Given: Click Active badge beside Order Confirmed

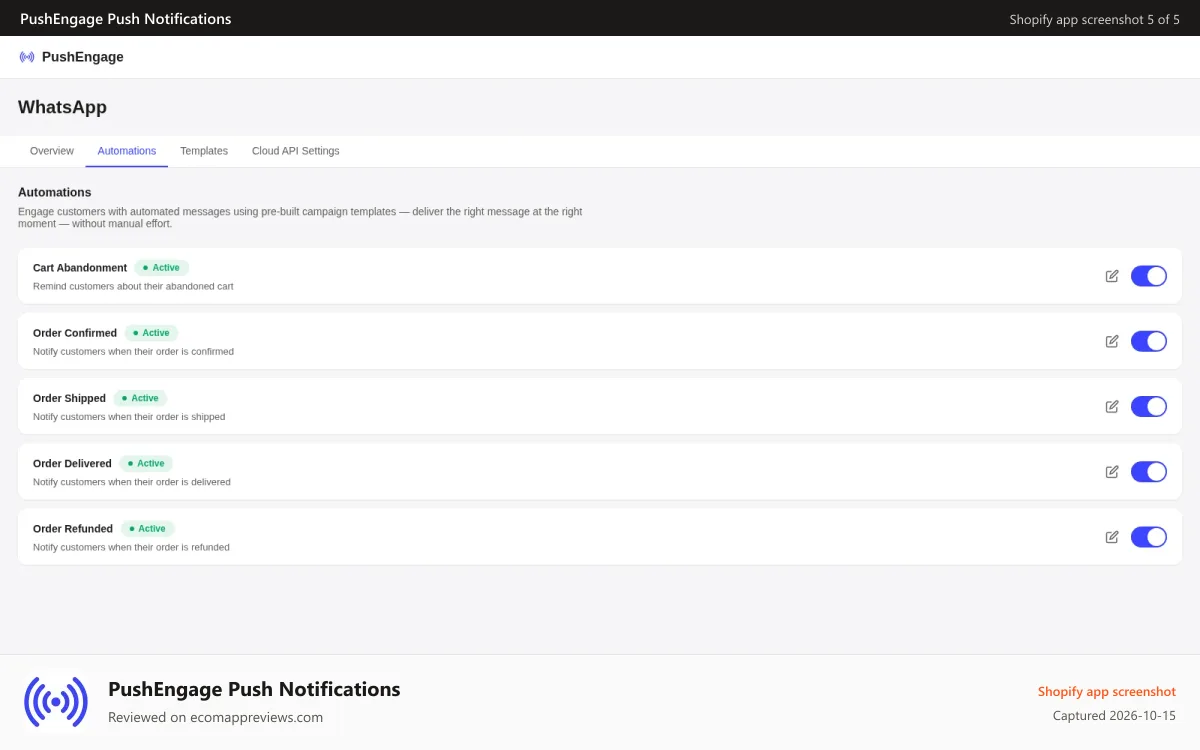Looking at the screenshot, I should (151, 333).
